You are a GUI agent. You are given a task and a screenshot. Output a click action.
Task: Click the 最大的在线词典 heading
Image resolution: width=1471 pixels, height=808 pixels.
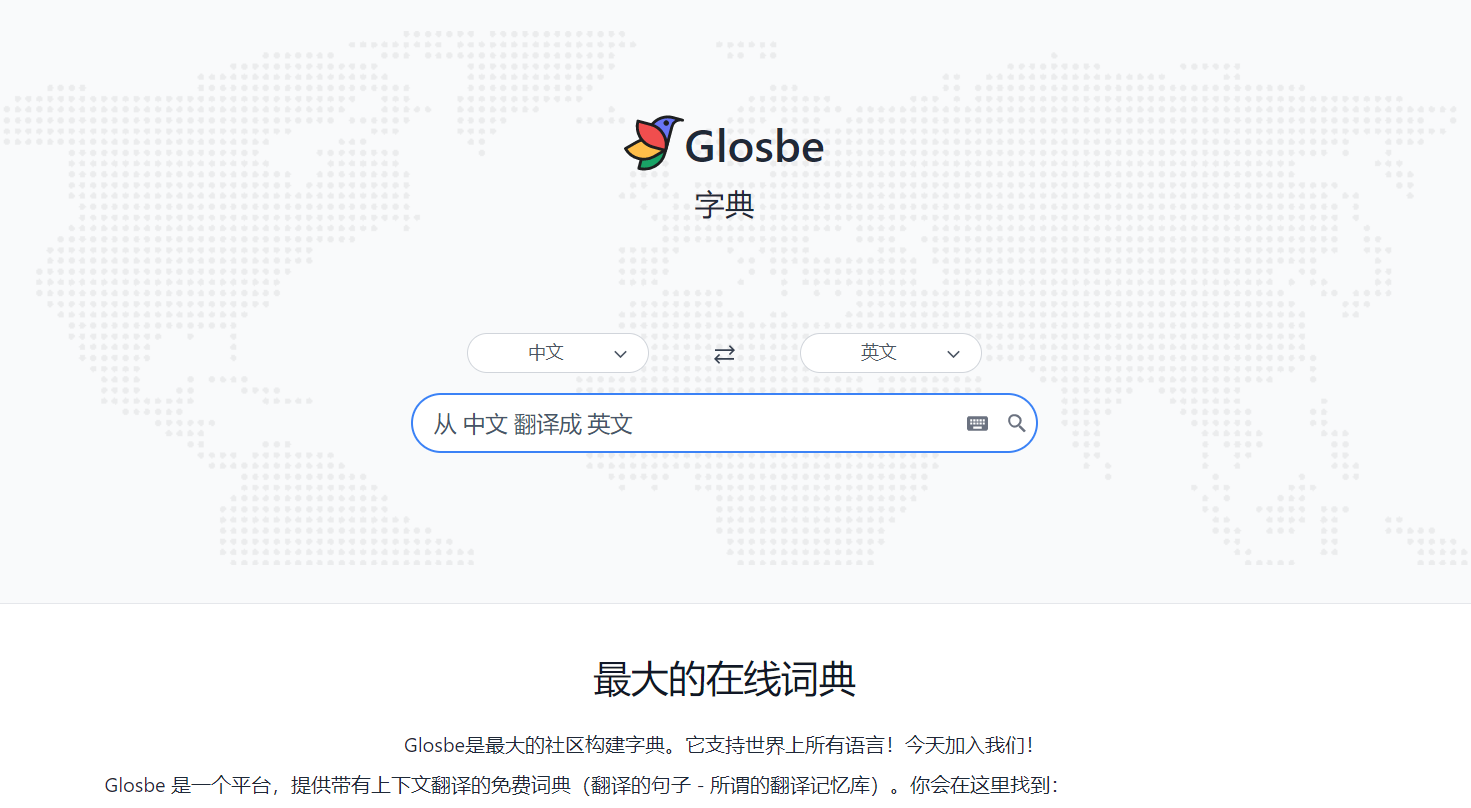point(724,680)
